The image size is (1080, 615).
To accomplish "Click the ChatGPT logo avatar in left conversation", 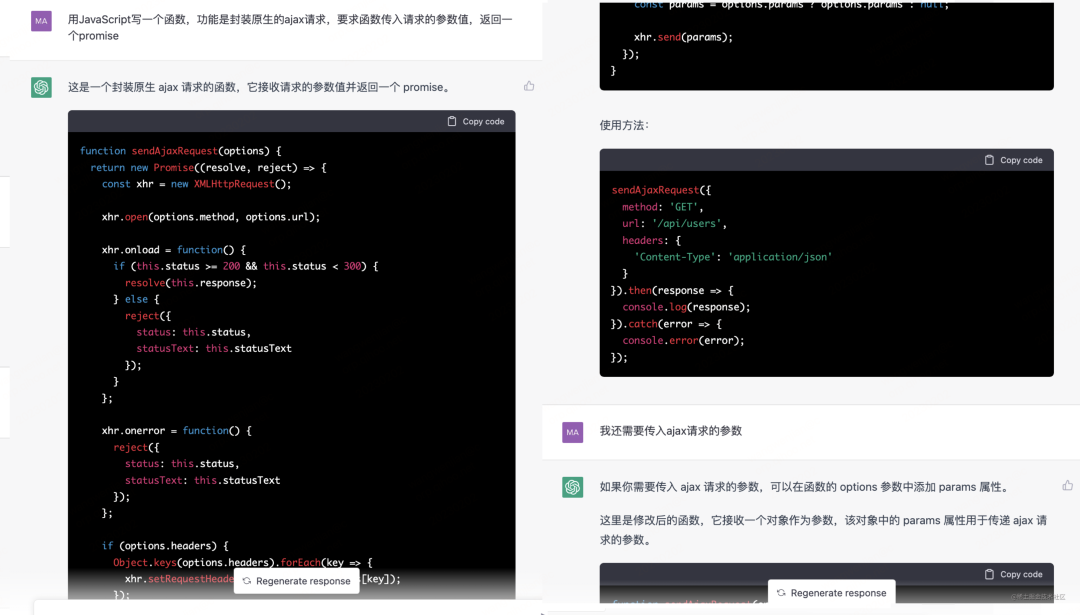I will [41, 87].
